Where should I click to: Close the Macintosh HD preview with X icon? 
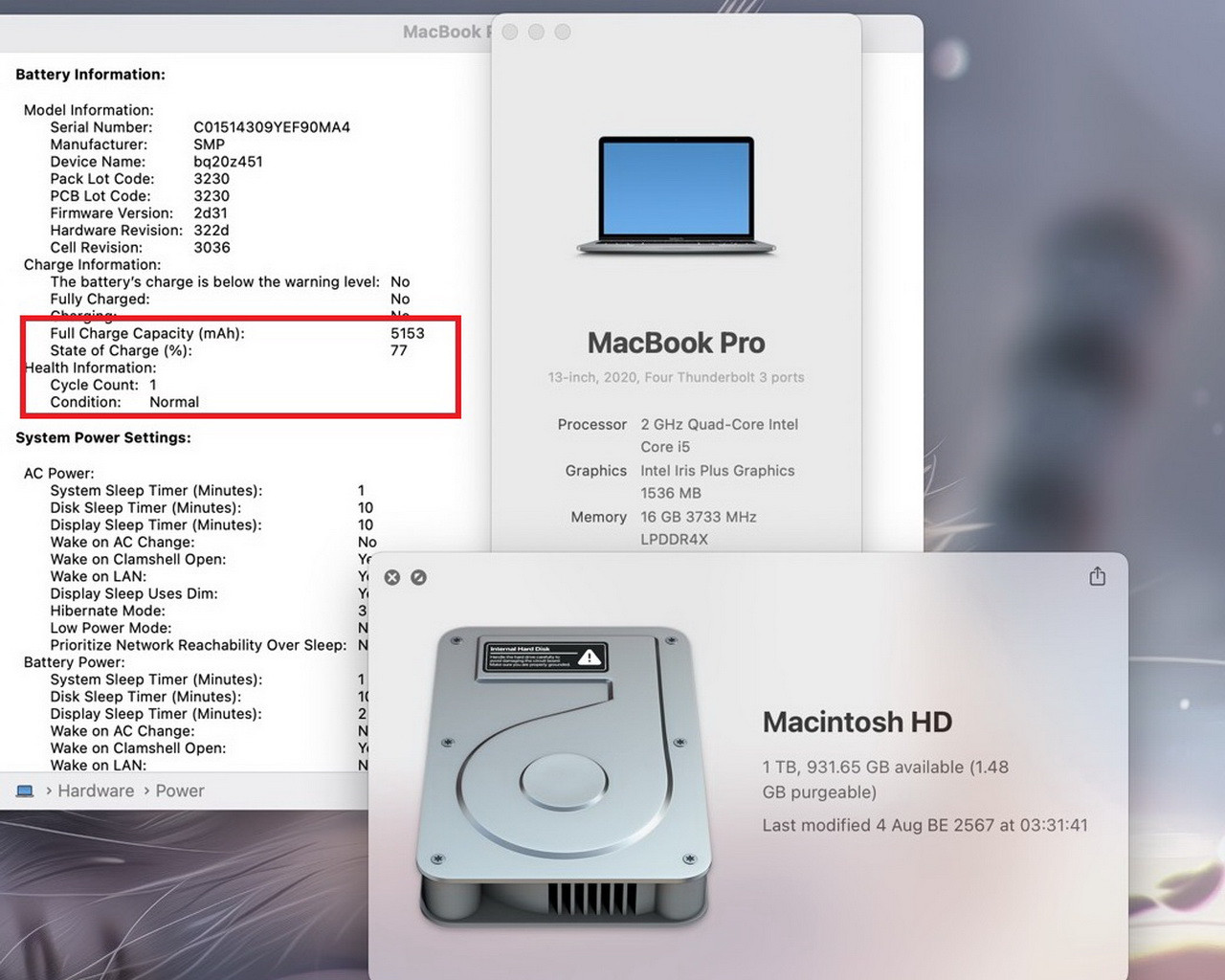click(392, 577)
